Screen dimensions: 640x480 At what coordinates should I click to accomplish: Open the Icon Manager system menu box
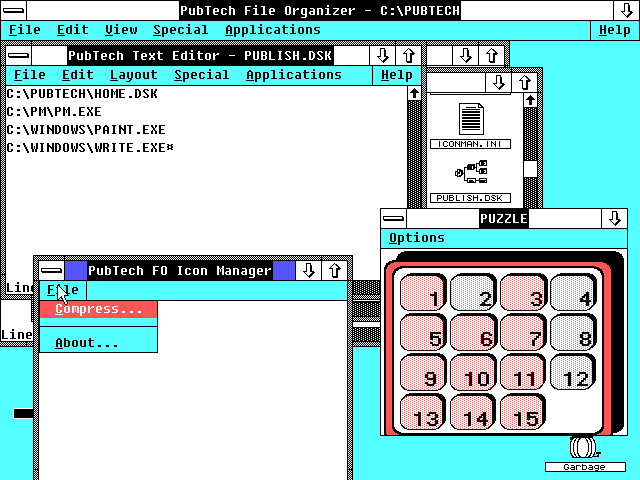[52, 271]
